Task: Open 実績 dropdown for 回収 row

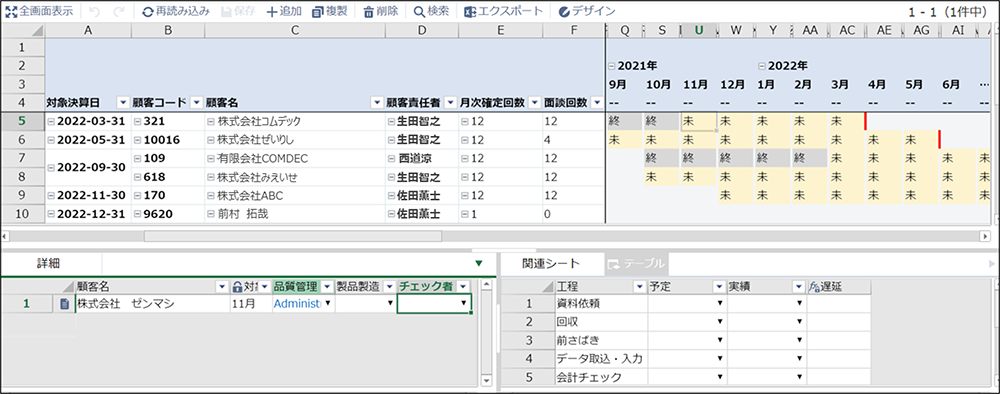Action: click(799, 323)
